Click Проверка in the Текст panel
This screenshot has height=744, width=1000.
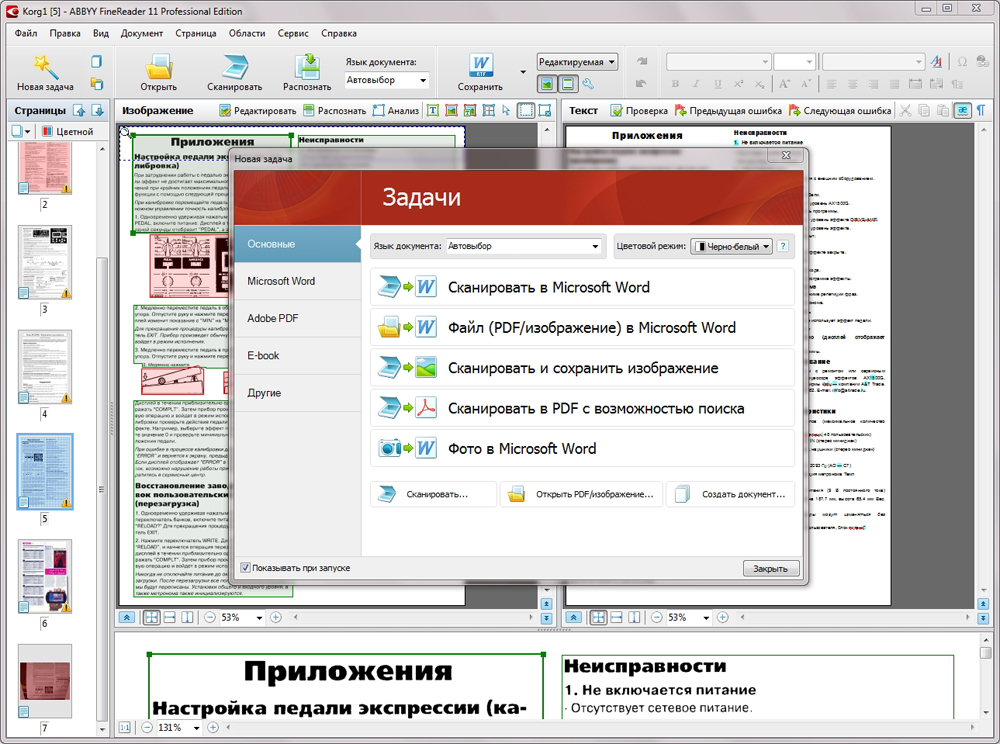click(x=639, y=111)
